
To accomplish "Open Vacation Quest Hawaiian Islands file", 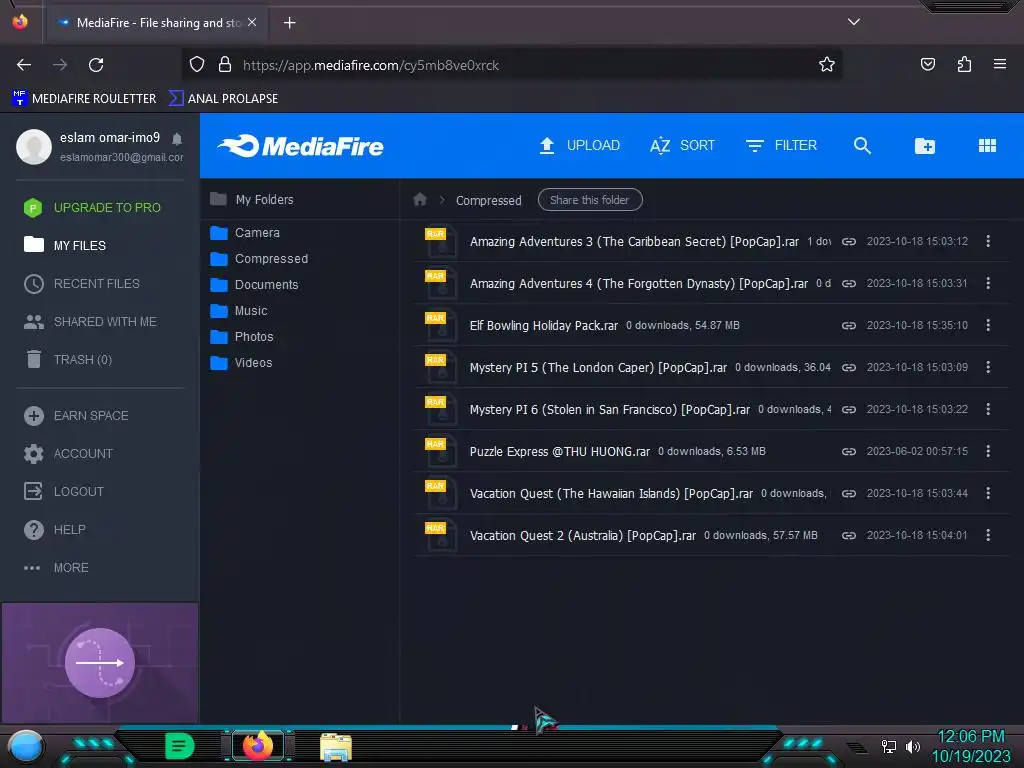I will click(x=611, y=493).
